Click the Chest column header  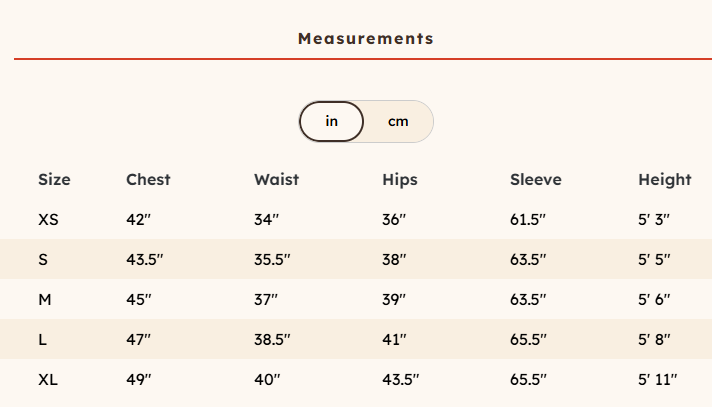pos(148,180)
